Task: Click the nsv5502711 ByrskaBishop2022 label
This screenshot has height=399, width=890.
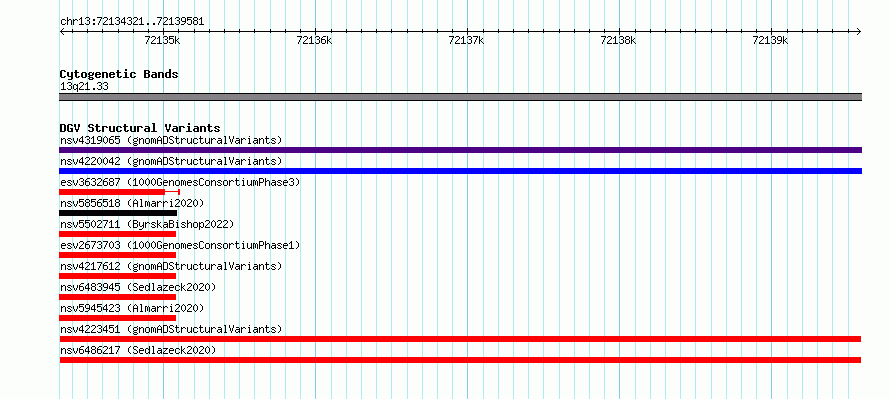Action: point(146,224)
